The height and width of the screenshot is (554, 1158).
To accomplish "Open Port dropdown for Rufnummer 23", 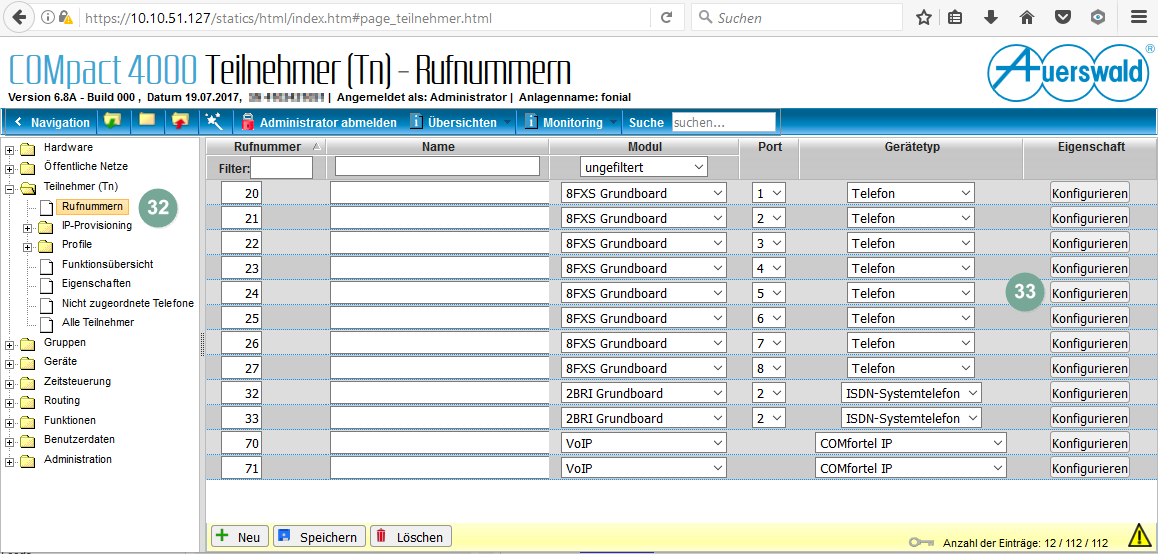I will coord(769,269).
